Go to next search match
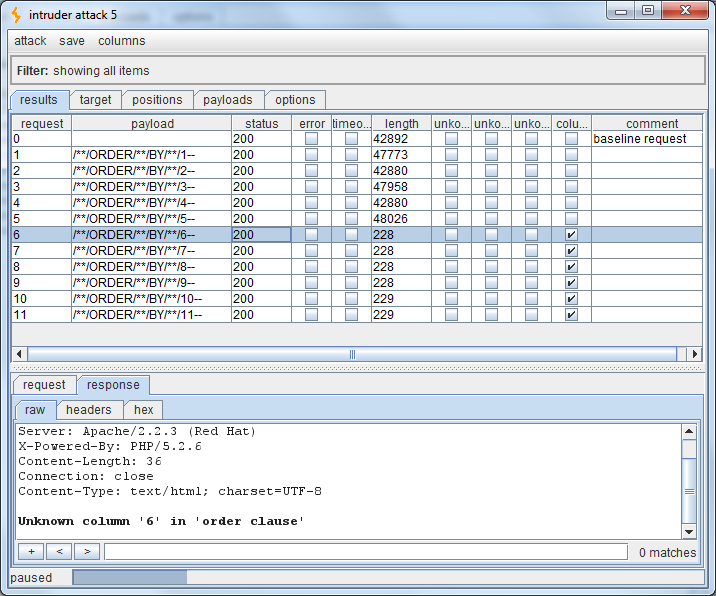 point(87,552)
